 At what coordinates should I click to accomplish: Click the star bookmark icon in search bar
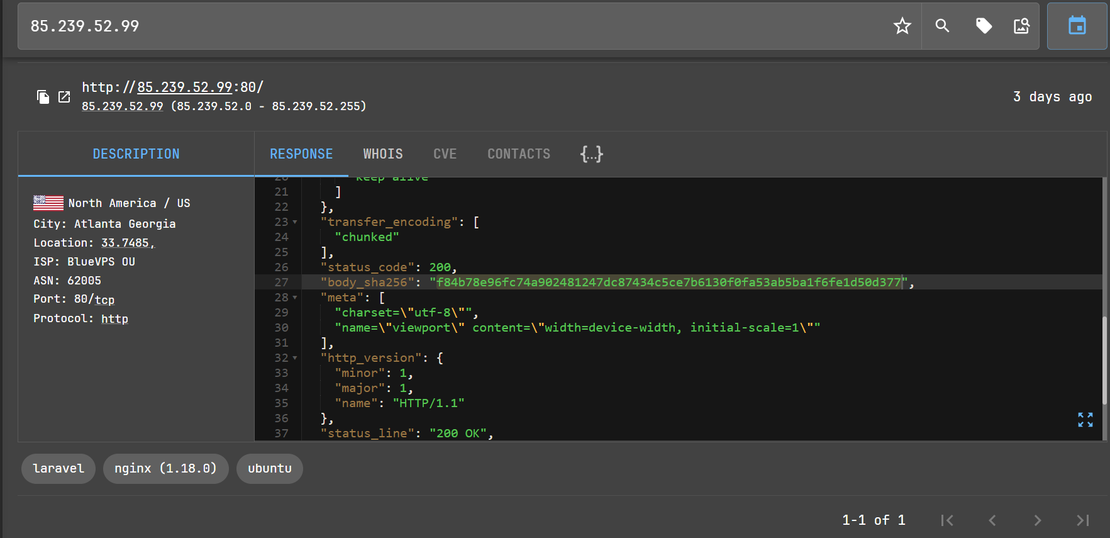point(902,26)
